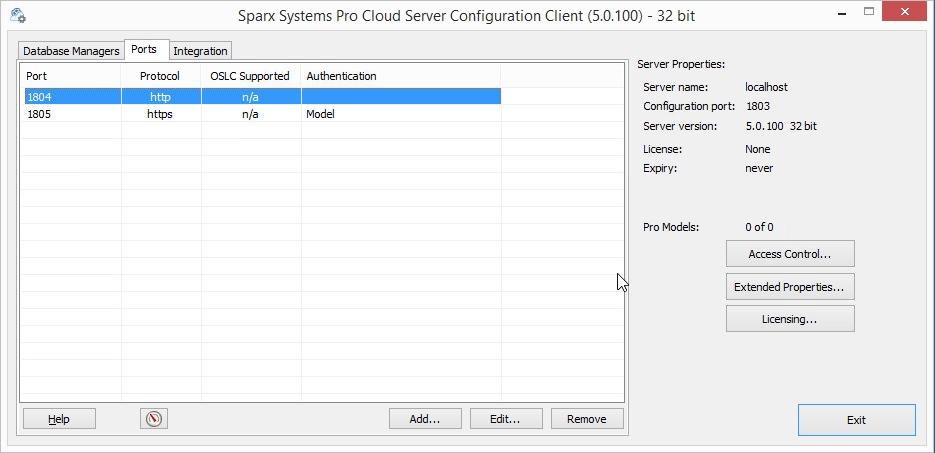Remove the selected port

[x=587, y=419]
